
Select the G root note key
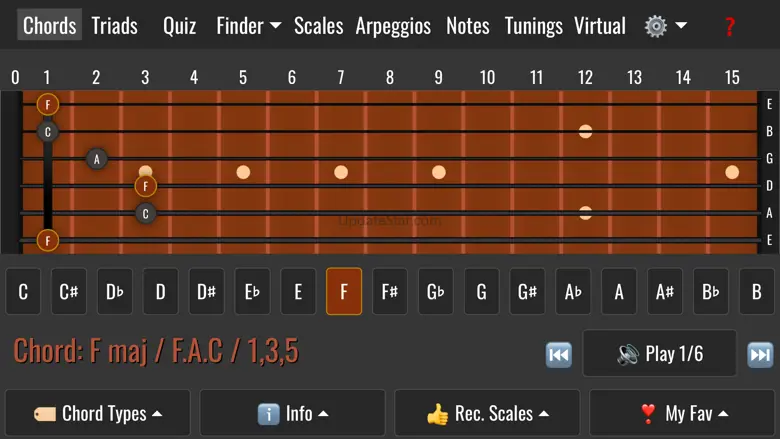click(x=481, y=292)
